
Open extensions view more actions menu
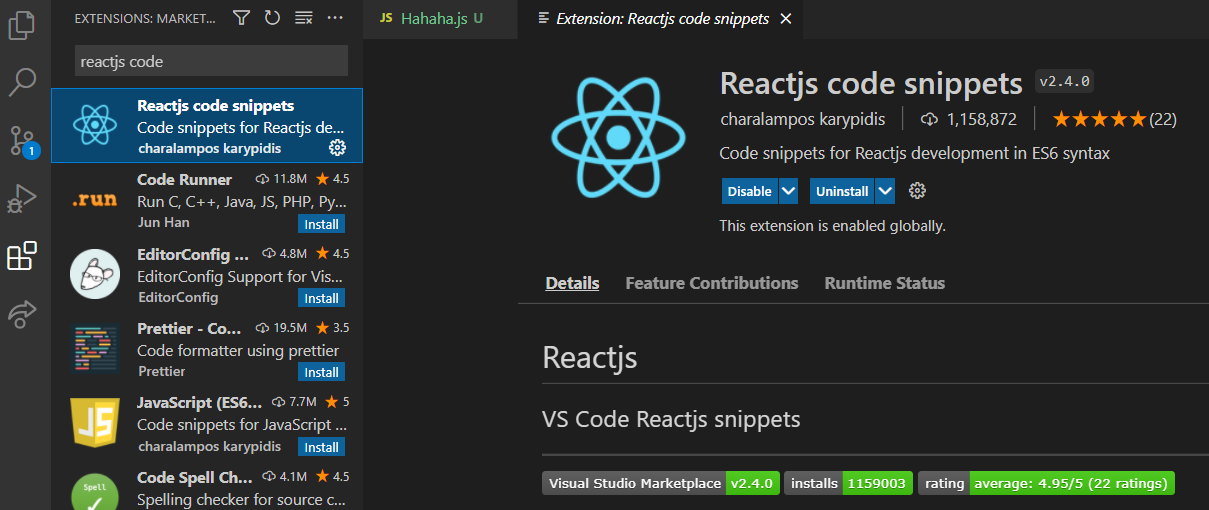[x=335, y=18]
